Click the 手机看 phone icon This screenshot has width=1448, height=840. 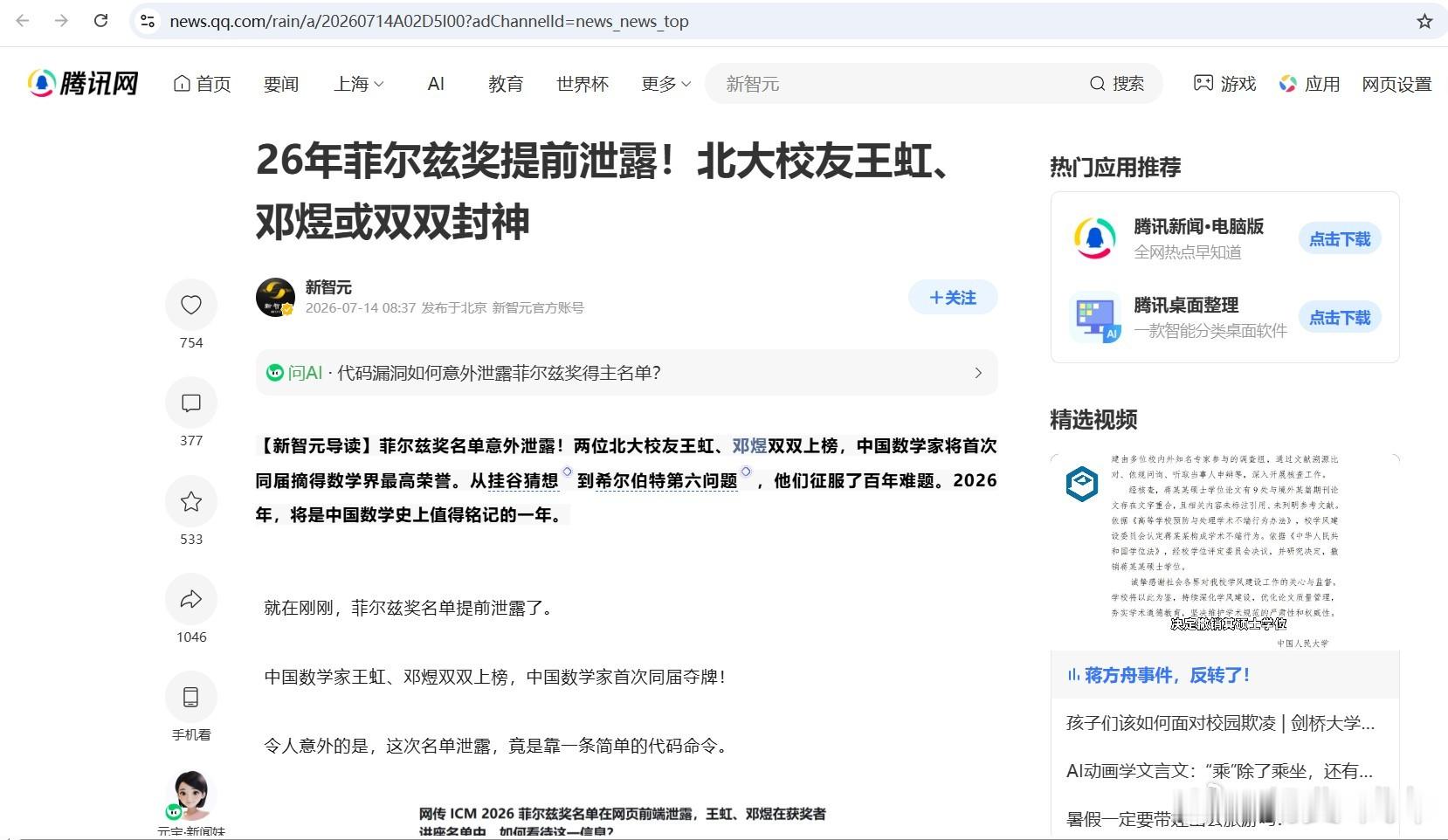pos(191,697)
